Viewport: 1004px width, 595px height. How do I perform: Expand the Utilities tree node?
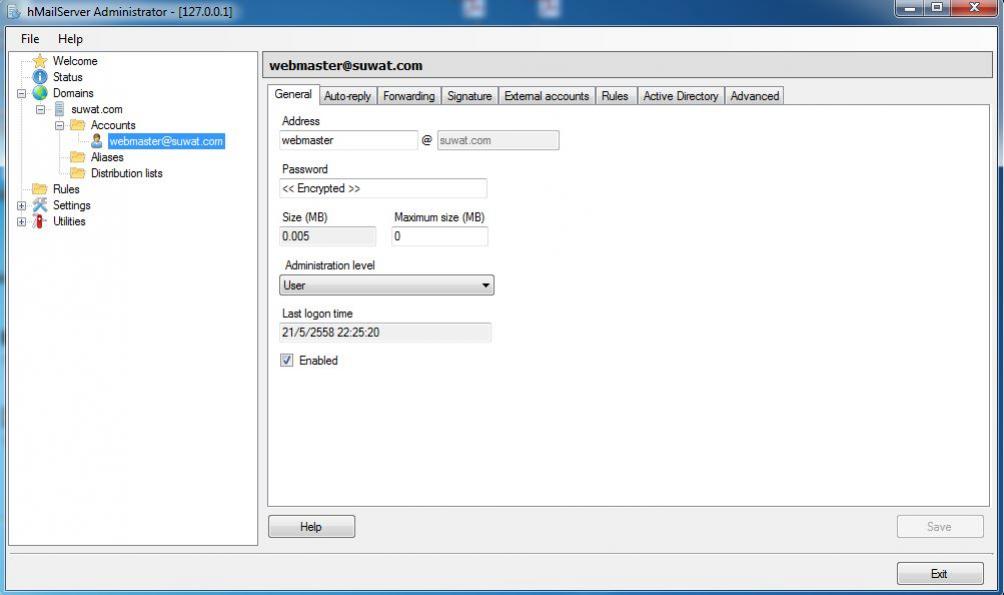pos(21,222)
